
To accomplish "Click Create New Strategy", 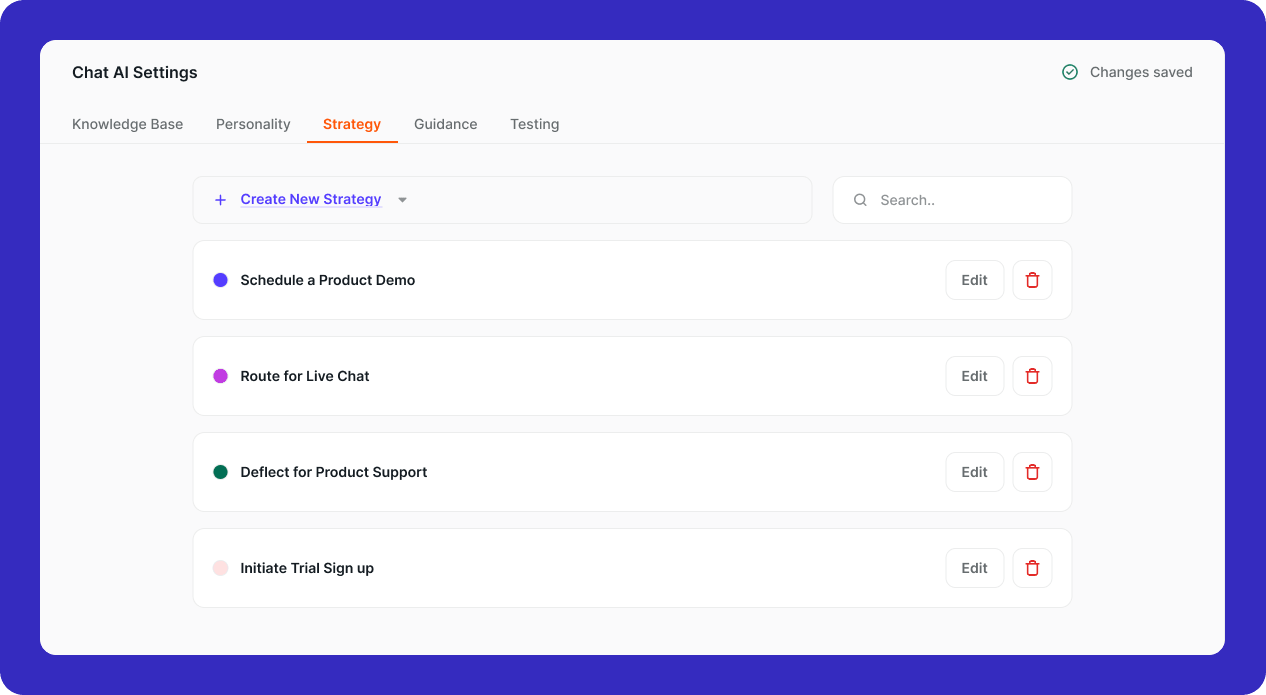I will pyautogui.click(x=310, y=199).
